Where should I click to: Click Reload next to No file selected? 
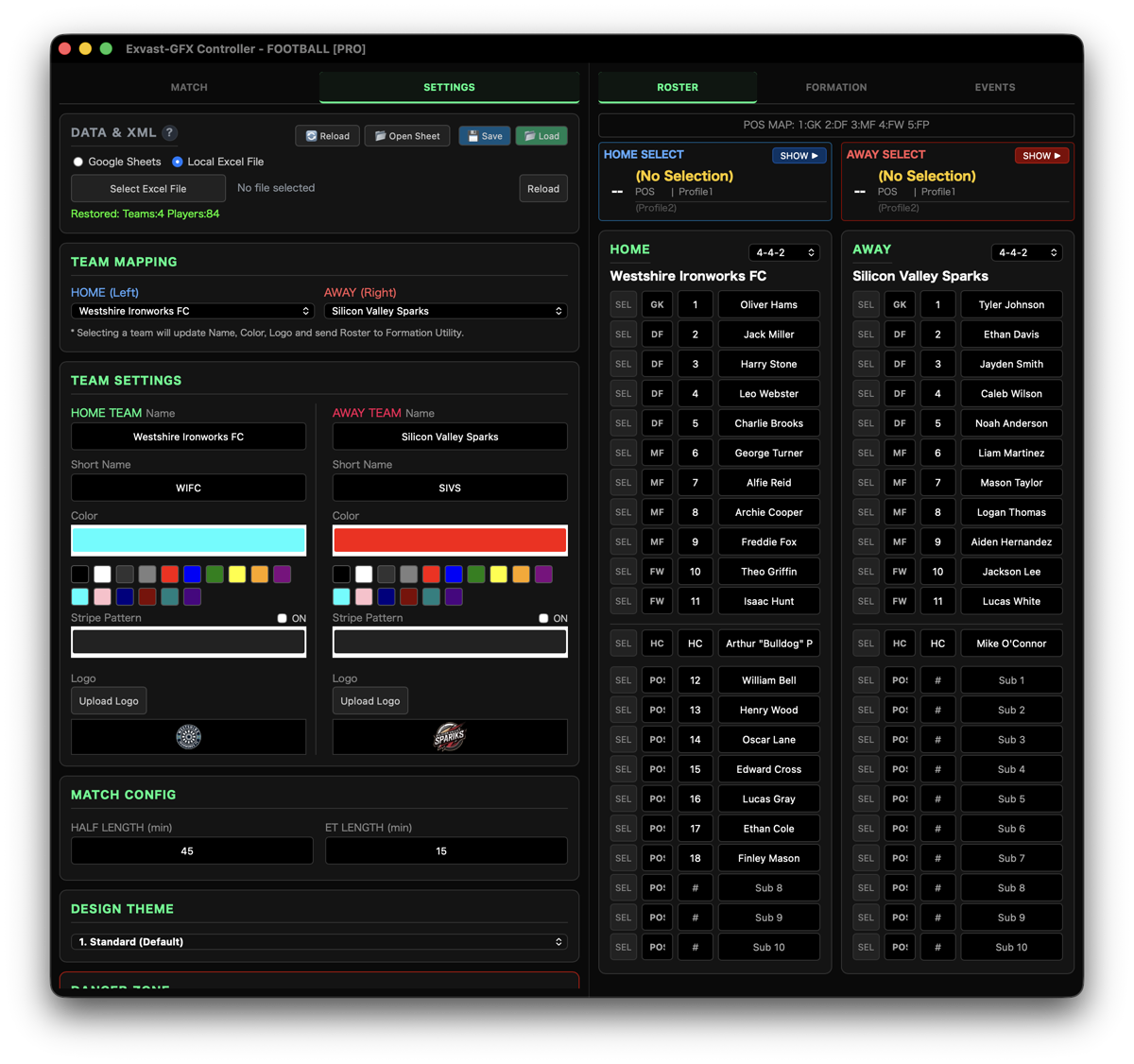click(x=543, y=188)
